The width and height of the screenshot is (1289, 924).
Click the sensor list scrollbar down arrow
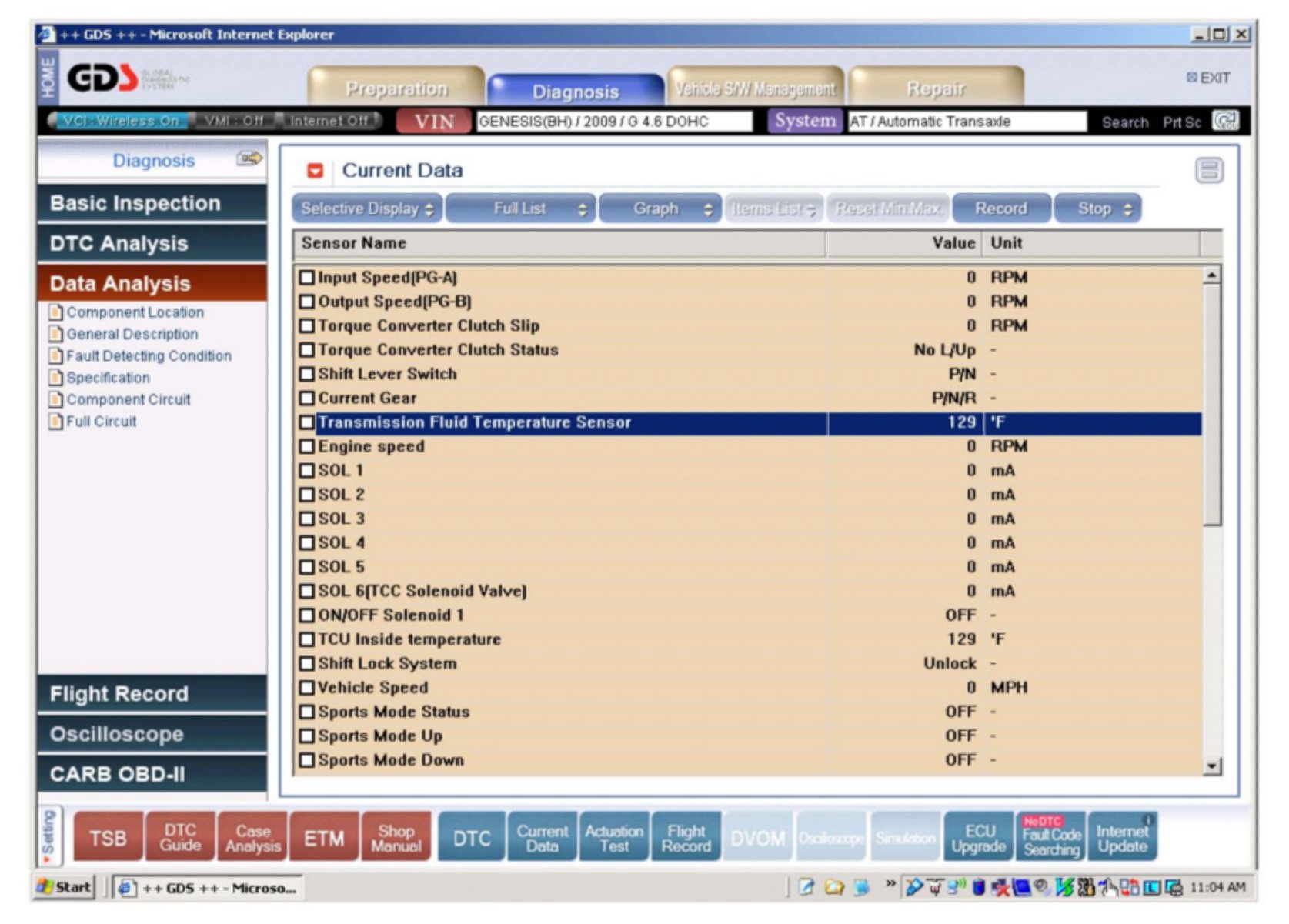click(1212, 766)
